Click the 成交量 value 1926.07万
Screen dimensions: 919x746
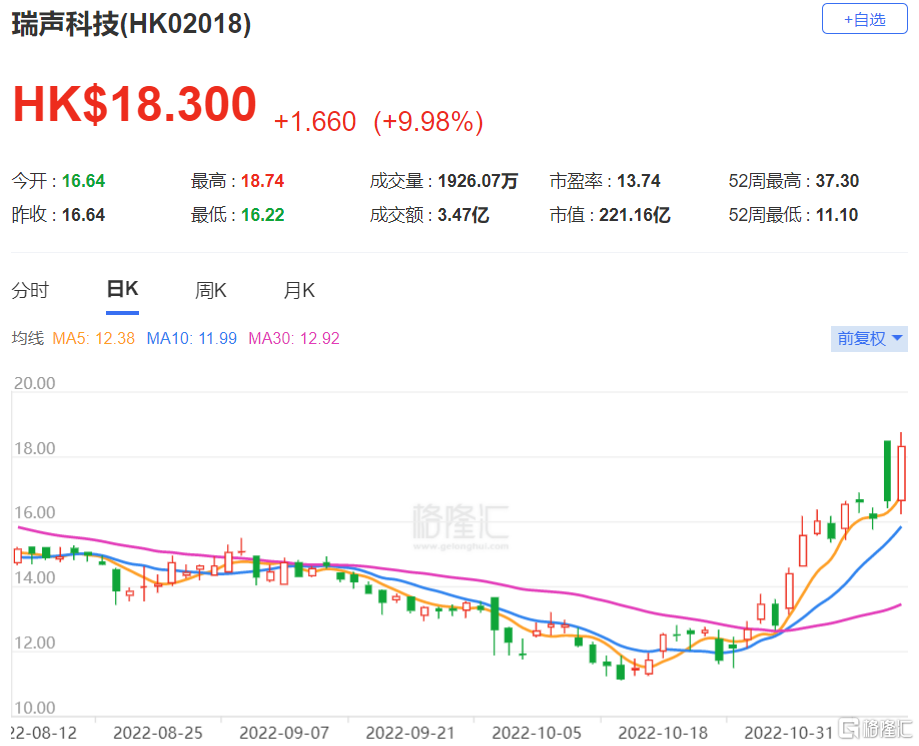(478, 181)
